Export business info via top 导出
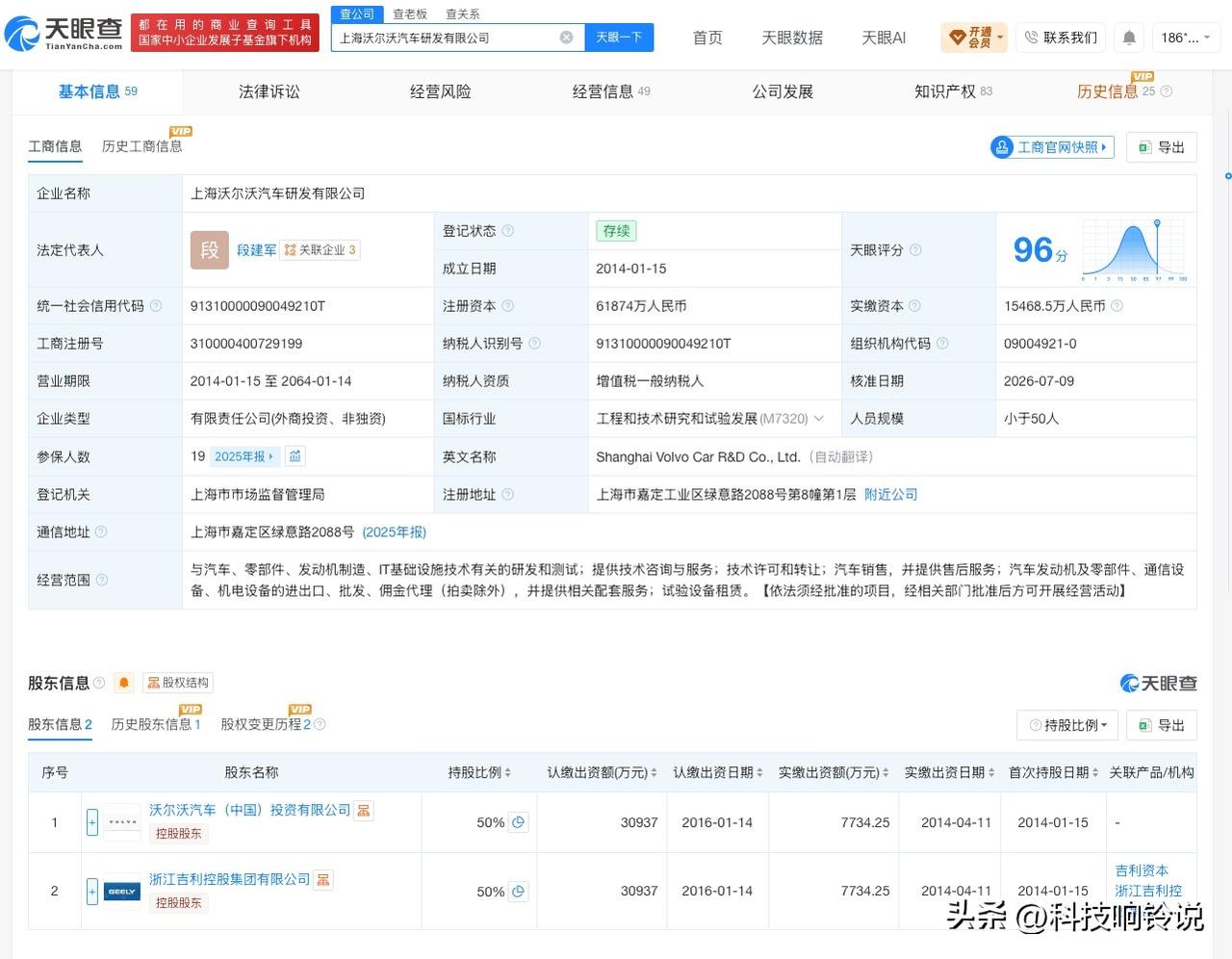Screen dimensions: 1232x959 click(x=1162, y=147)
